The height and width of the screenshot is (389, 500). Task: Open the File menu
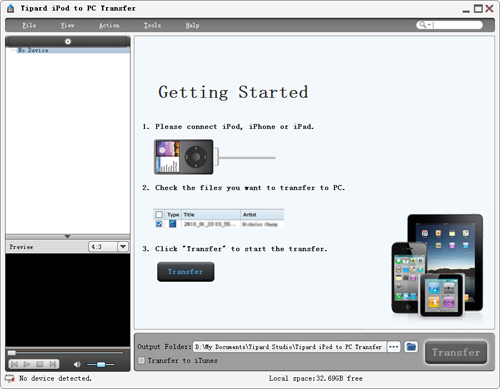coord(29,25)
